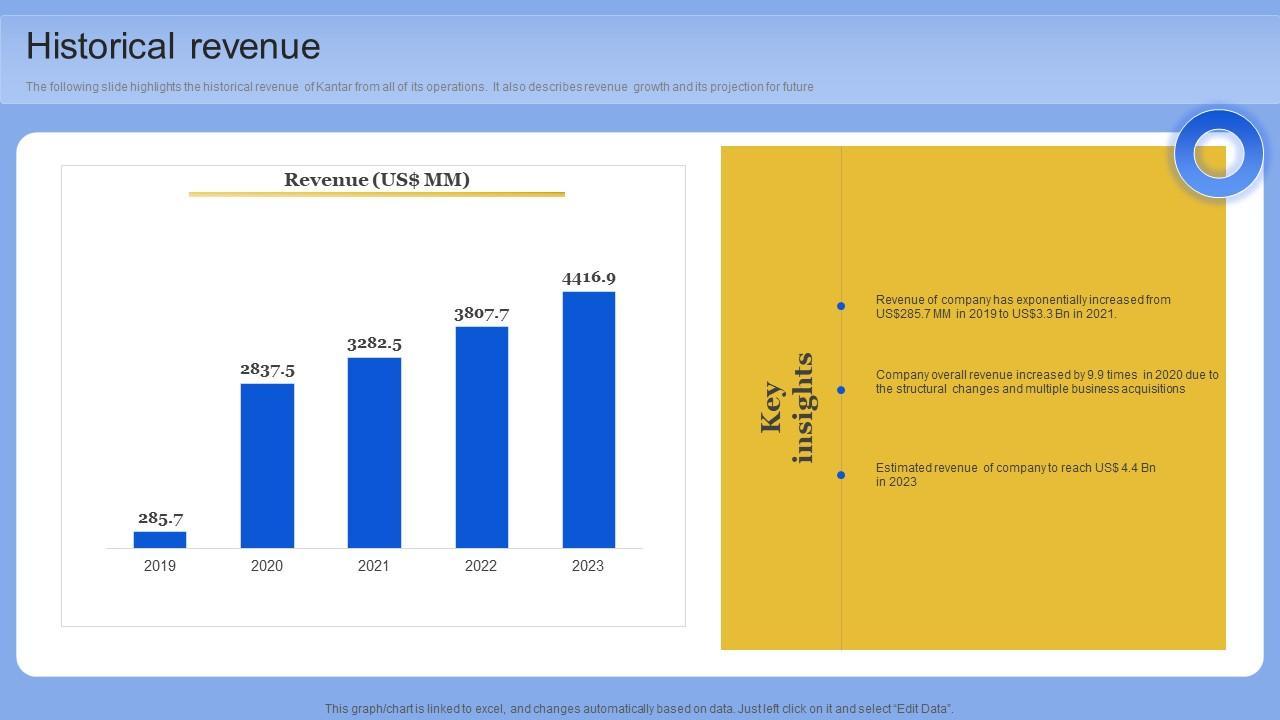
Task: Select the insight about 9.9 times increase
Action: point(1046,382)
